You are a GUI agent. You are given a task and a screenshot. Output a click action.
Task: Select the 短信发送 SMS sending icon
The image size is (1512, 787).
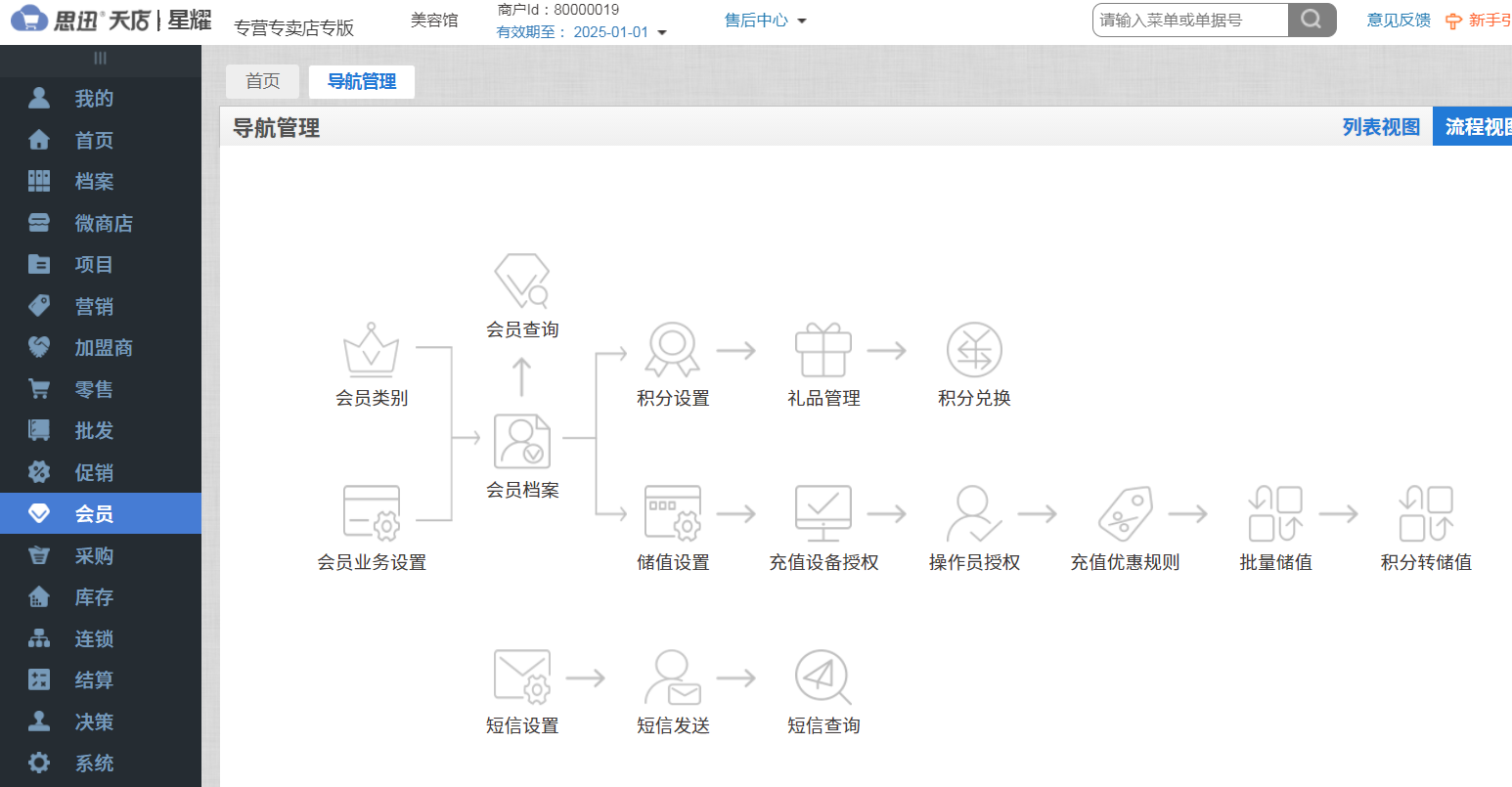point(672,676)
